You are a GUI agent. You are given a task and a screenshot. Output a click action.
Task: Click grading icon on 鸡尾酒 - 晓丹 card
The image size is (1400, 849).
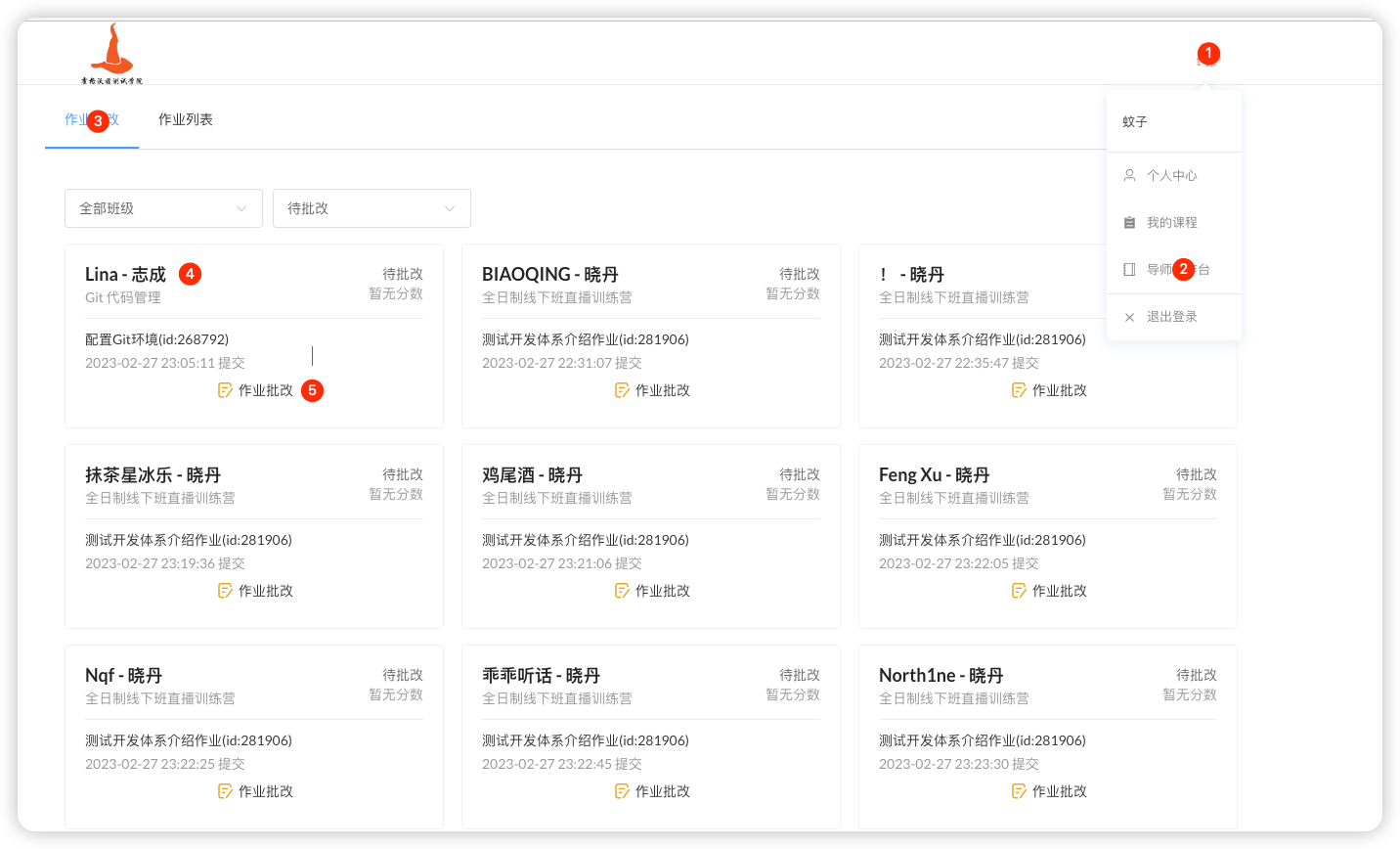pyautogui.click(x=622, y=591)
